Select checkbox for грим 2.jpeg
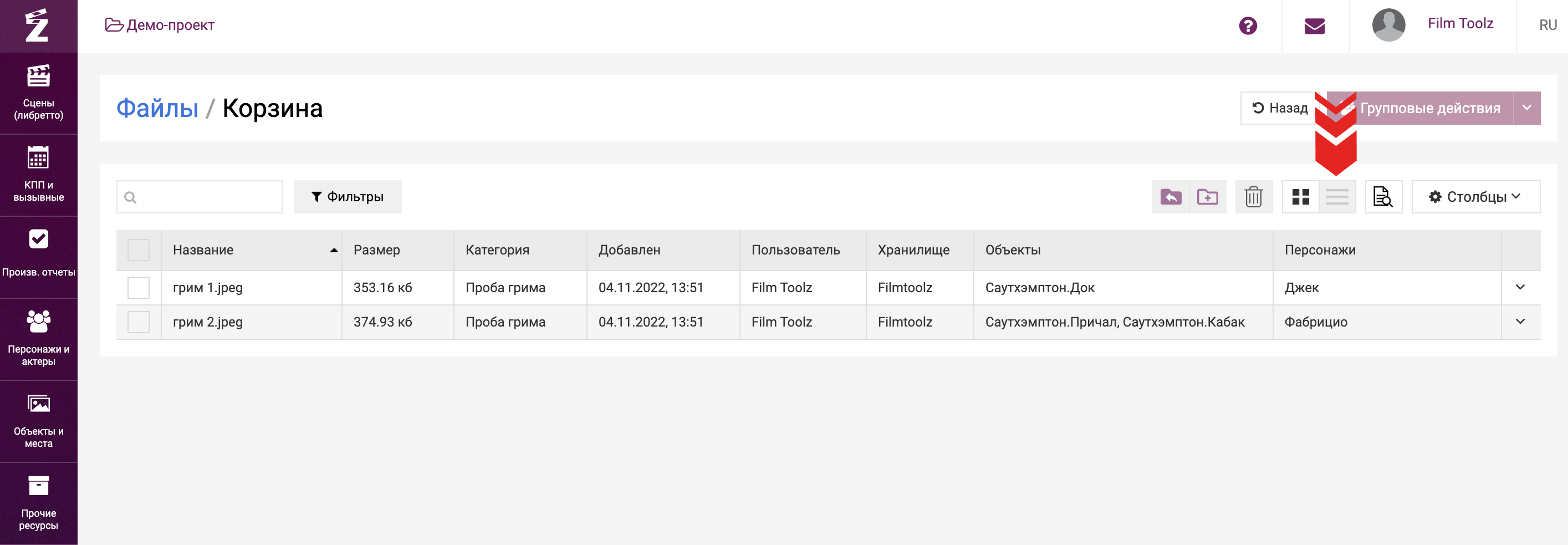The image size is (1568, 545). 139,322
